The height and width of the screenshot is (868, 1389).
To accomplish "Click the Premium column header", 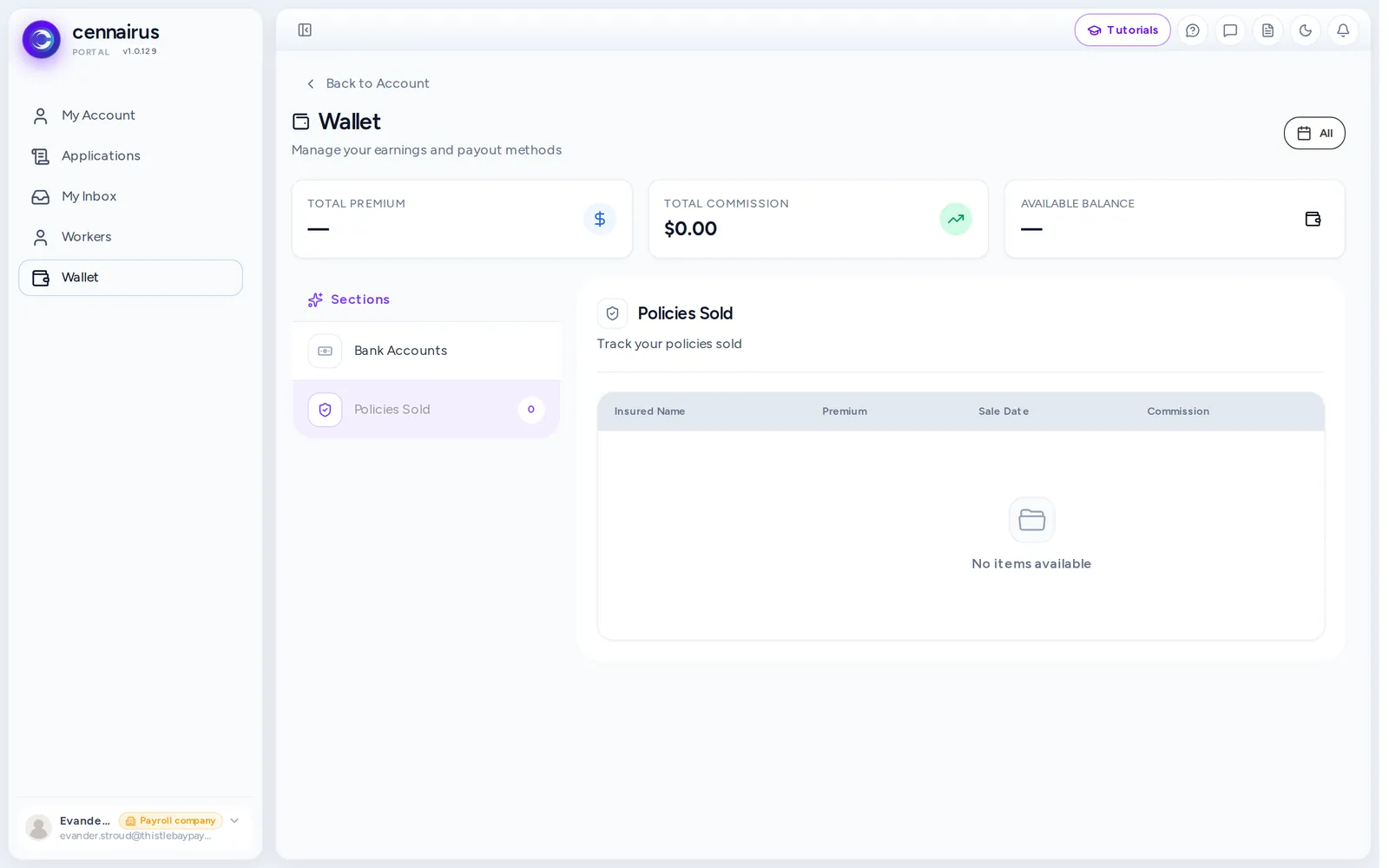I will point(844,411).
